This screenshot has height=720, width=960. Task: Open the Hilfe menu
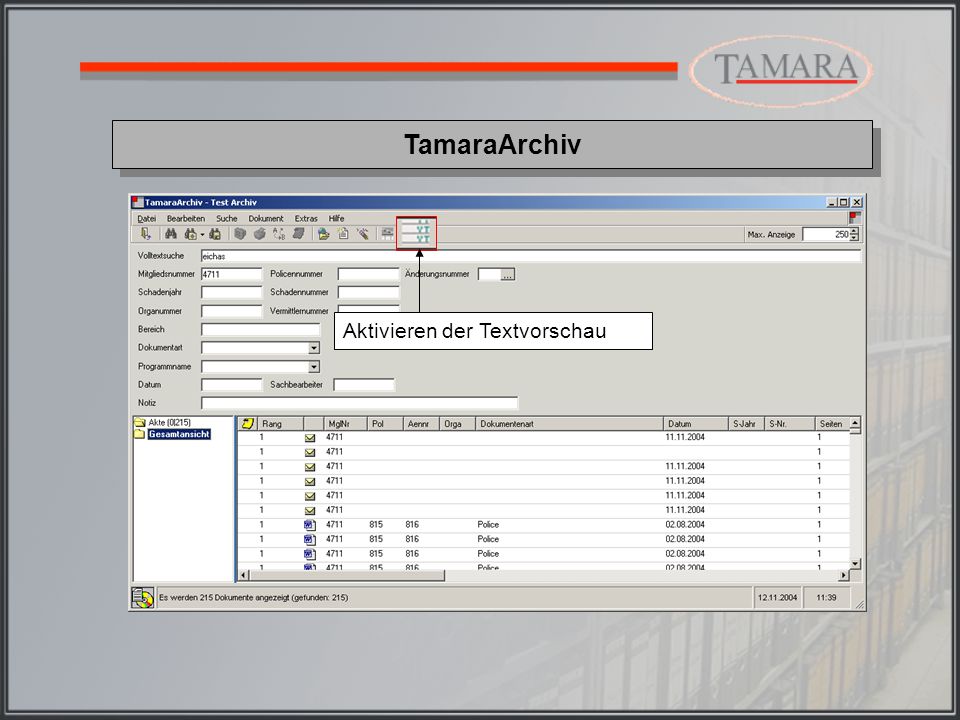[x=336, y=219]
